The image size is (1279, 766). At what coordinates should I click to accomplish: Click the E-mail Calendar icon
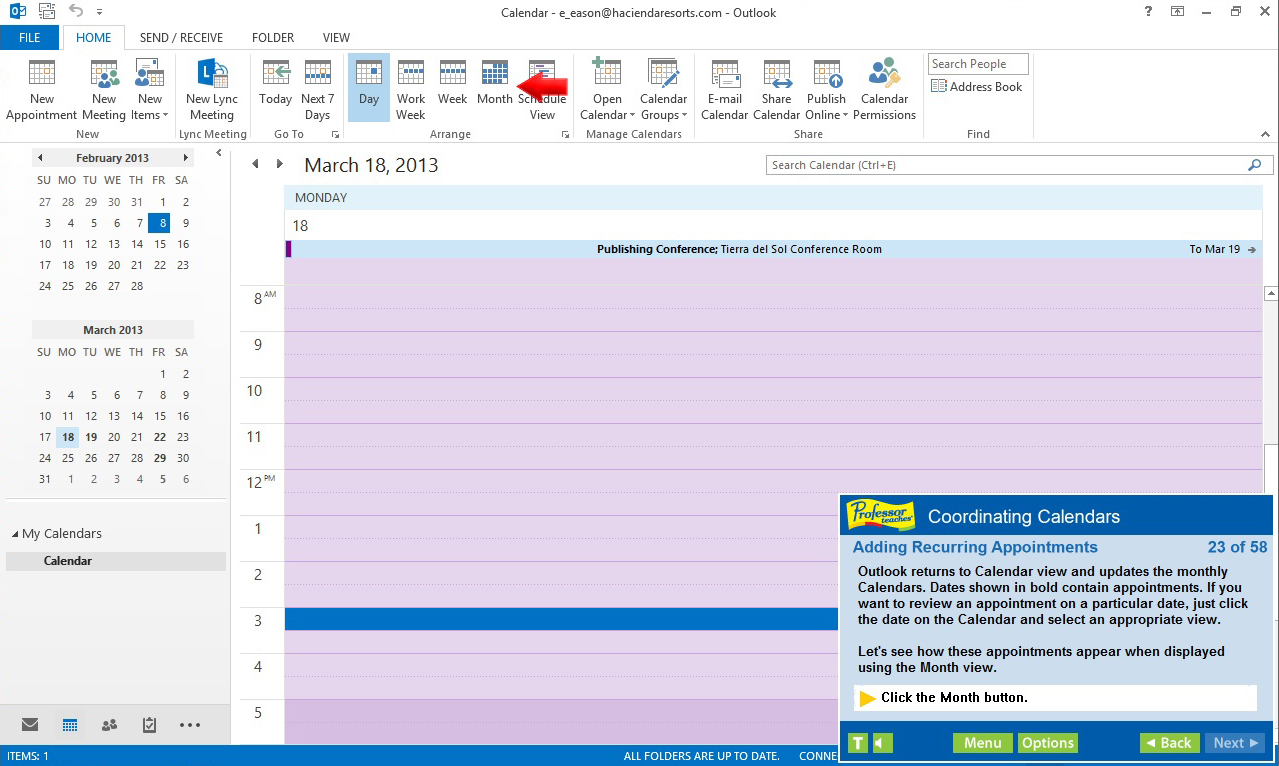pos(724,88)
